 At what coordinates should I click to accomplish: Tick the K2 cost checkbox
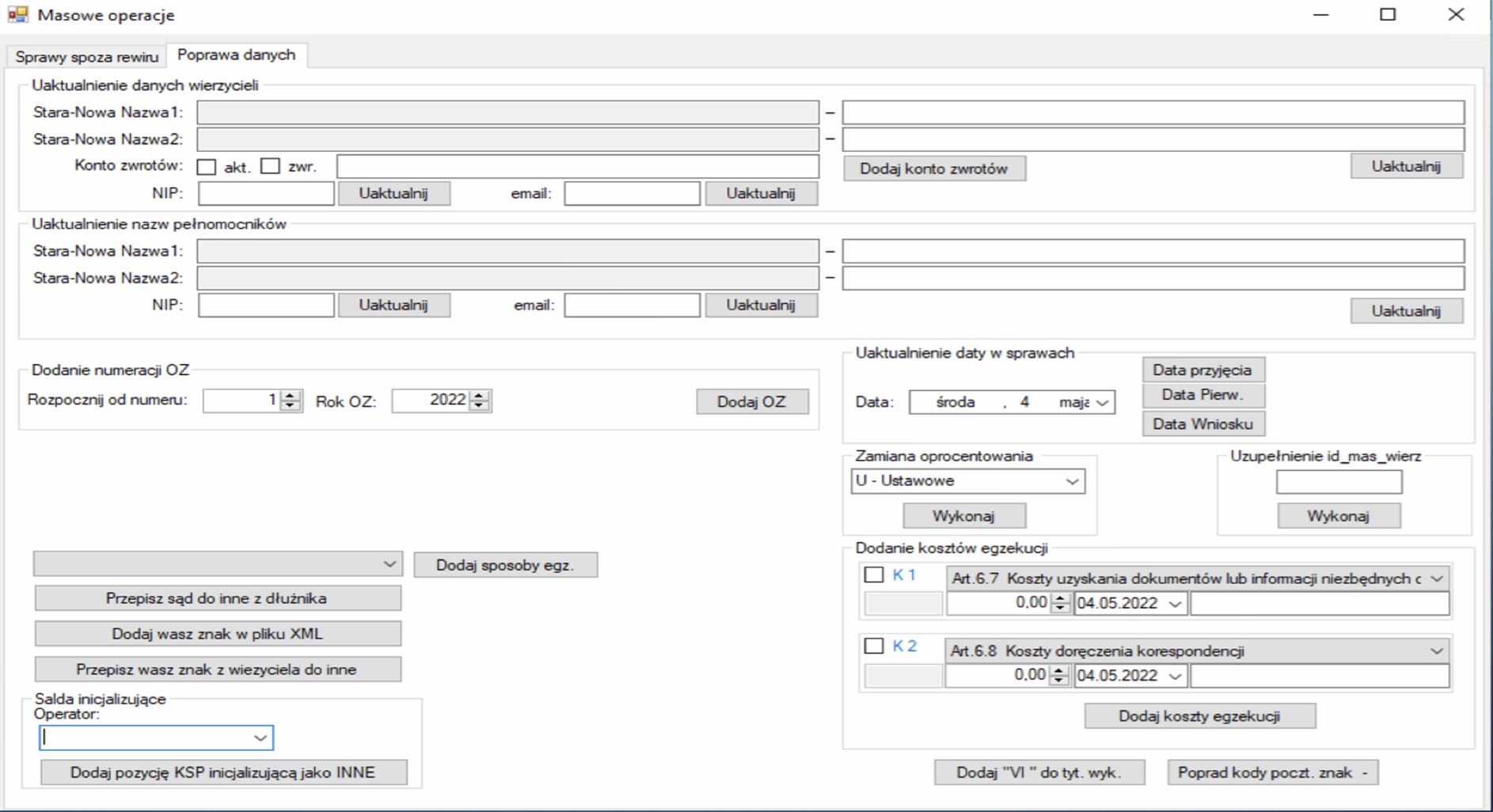coord(874,647)
